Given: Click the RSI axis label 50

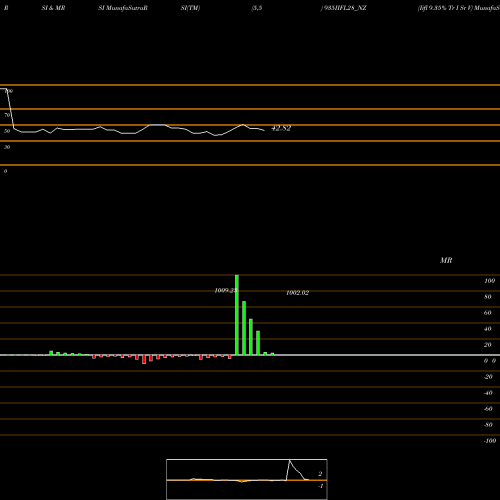Looking at the screenshot, I should (7, 131).
